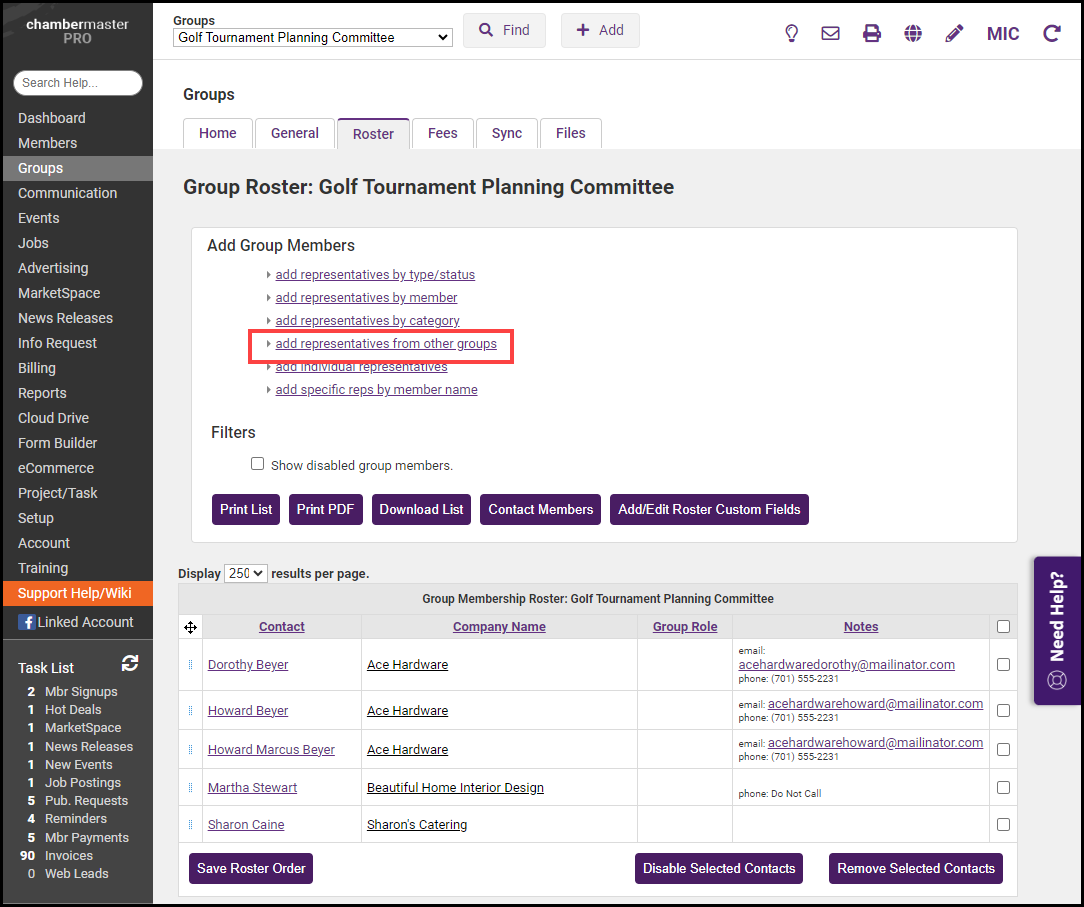This screenshot has height=907, width=1084.
Task: Switch to the Fees tab
Action: pos(442,133)
